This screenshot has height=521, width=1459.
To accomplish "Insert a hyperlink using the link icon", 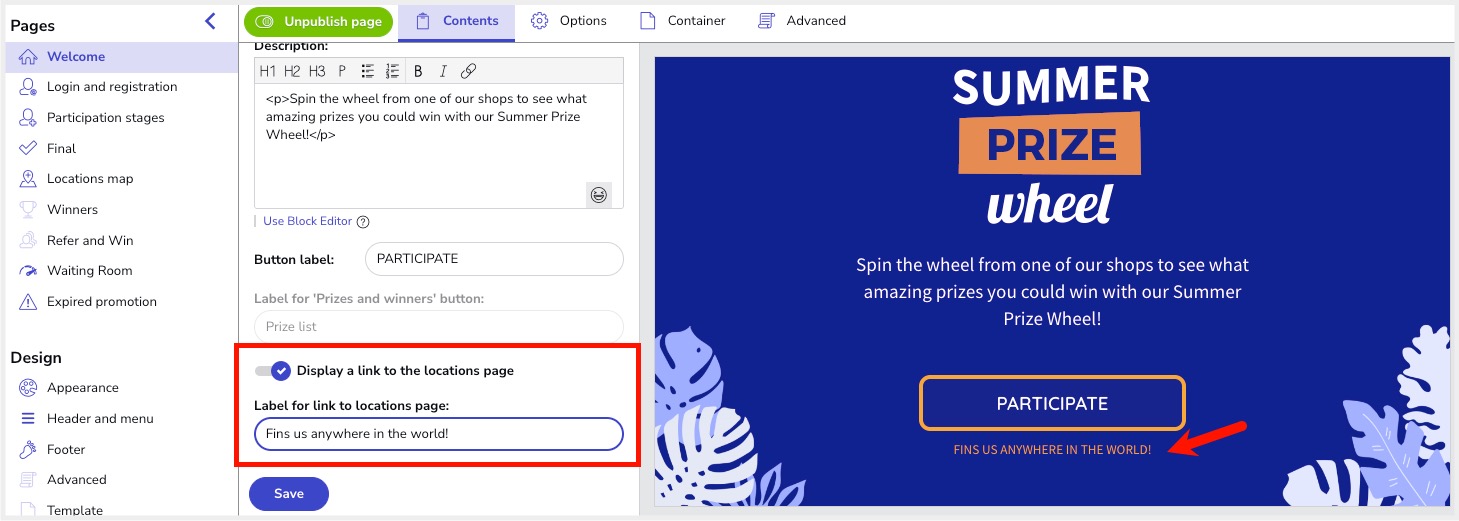I will click(x=468, y=71).
